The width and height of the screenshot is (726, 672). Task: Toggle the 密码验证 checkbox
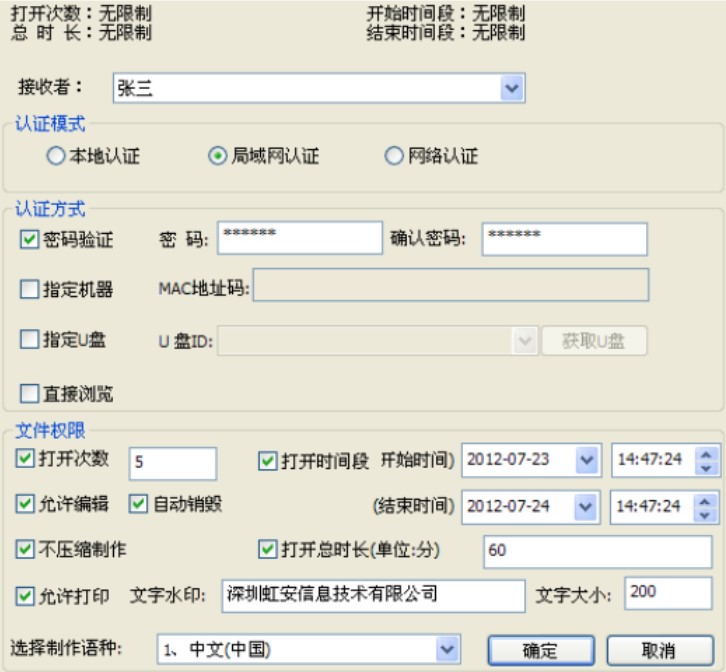[x=29, y=239]
